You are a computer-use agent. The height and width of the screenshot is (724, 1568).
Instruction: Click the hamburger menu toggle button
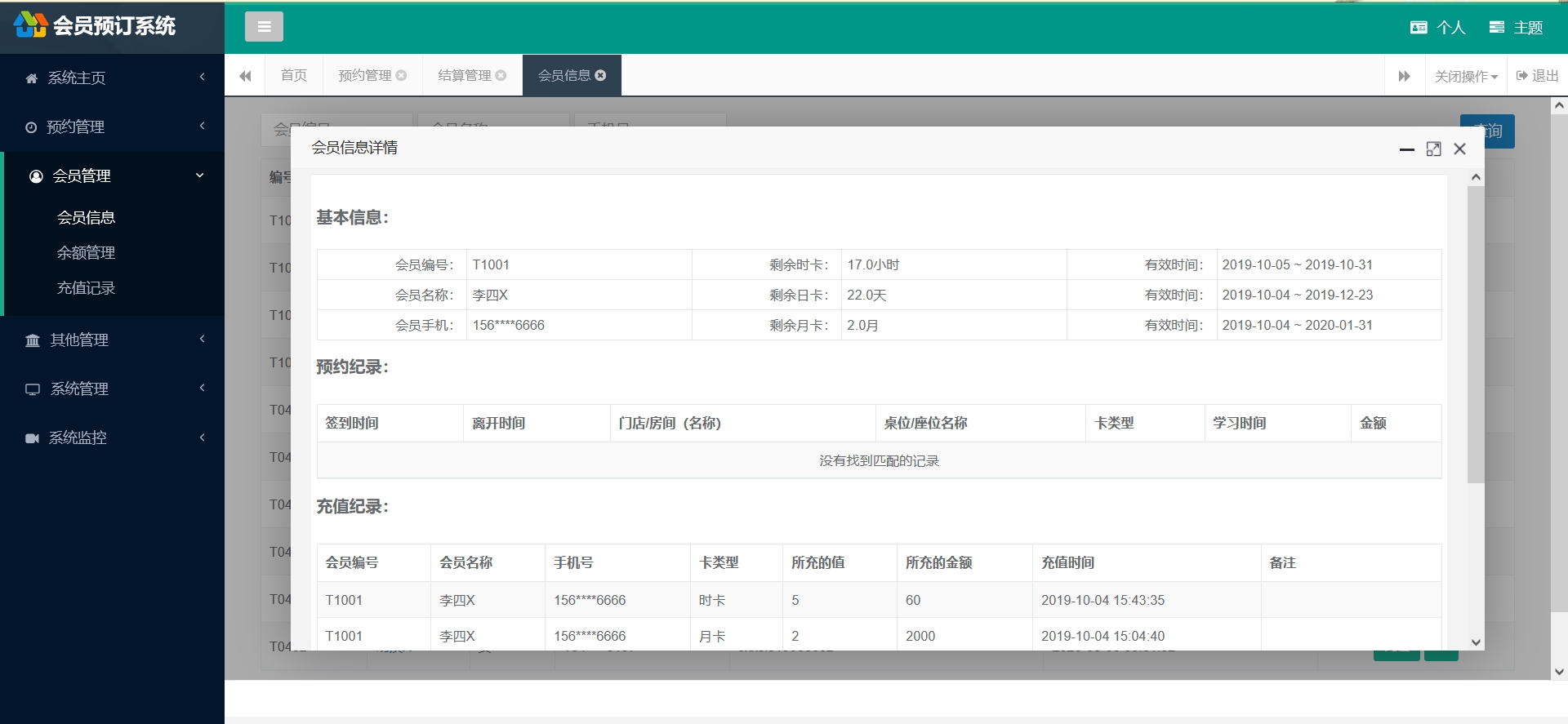pyautogui.click(x=264, y=27)
